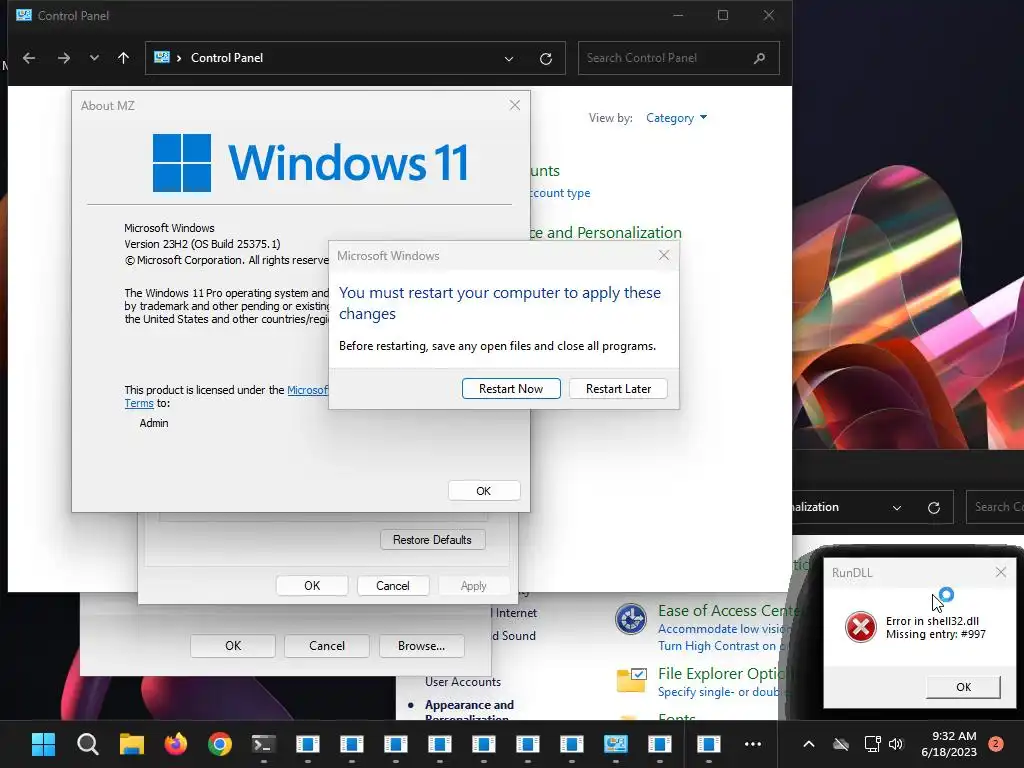The image size is (1024, 768).
Task: Click OK in the RunDLL error dialog
Action: pos(963,687)
